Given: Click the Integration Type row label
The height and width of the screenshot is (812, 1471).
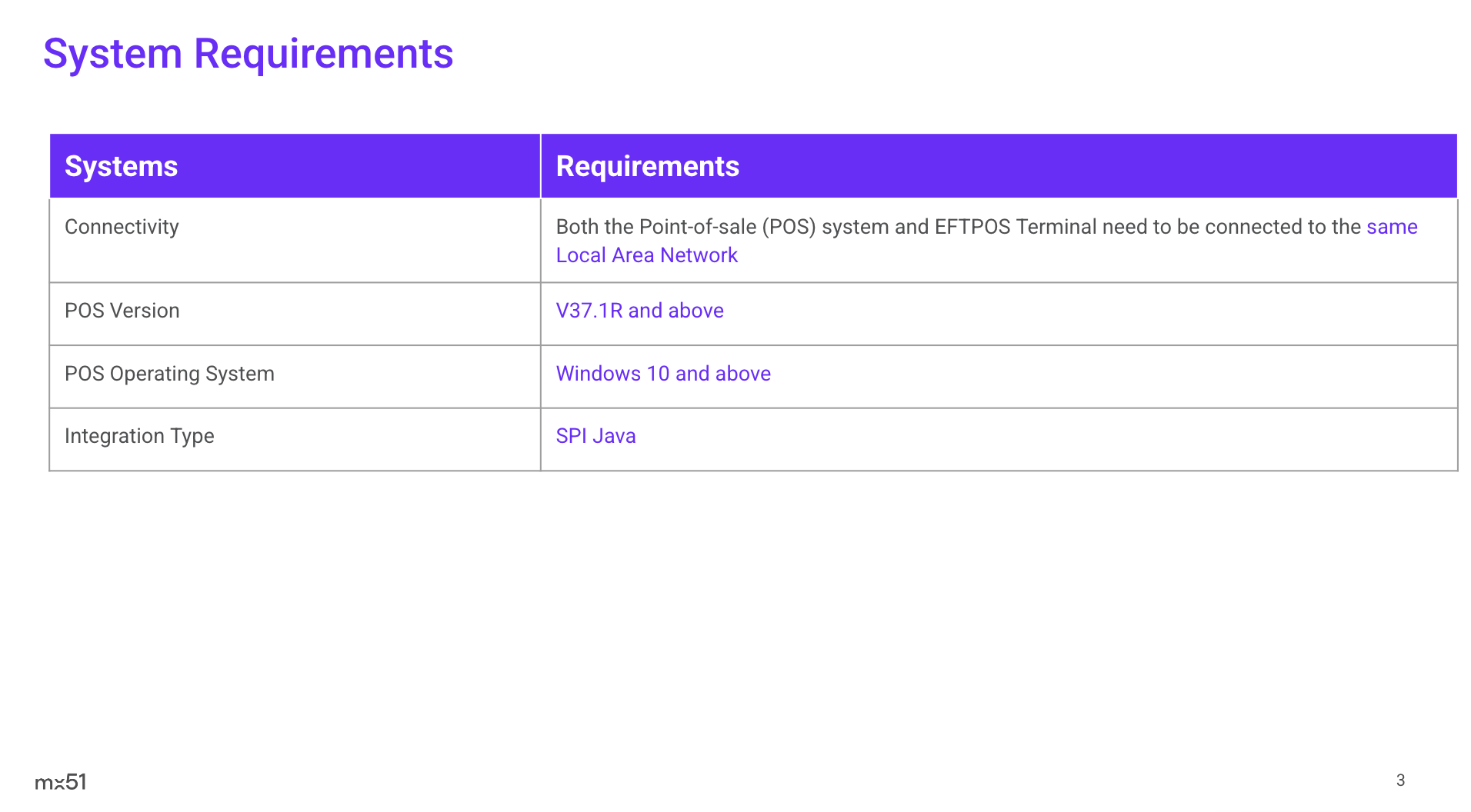Looking at the screenshot, I should [x=139, y=436].
